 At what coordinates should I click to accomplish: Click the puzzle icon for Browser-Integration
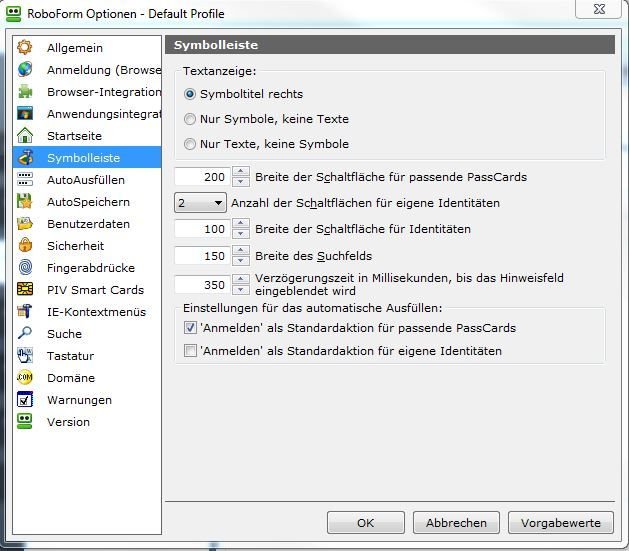point(25,91)
